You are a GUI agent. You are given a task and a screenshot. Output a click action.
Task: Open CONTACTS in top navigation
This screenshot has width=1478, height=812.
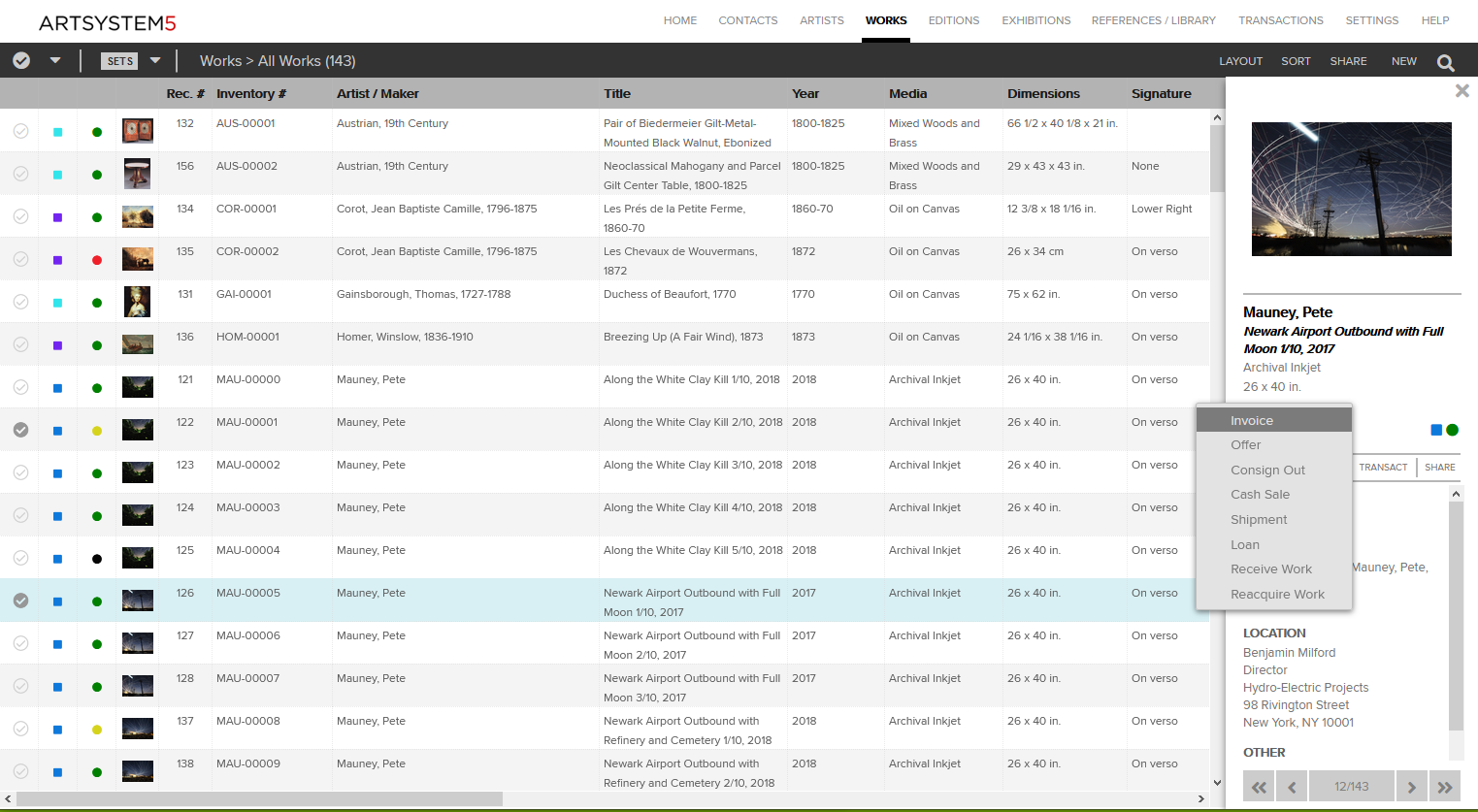(x=748, y=20)
